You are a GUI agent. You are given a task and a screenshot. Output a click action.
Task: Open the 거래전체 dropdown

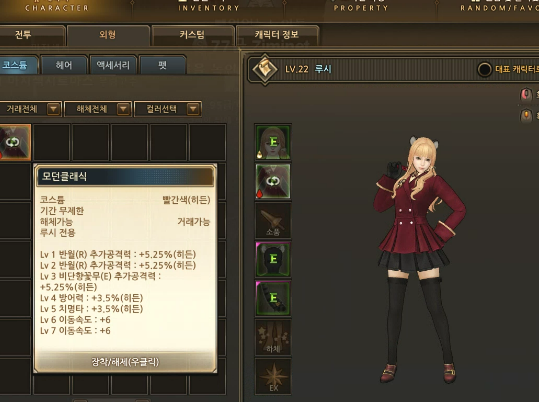(x=30, y=109)
